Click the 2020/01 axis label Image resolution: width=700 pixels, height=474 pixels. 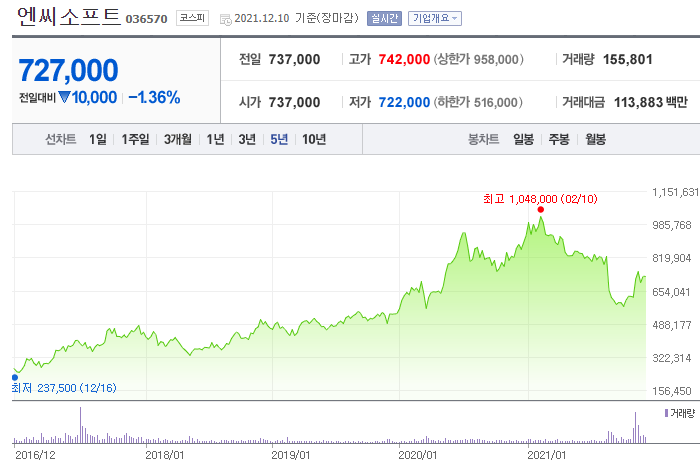coord(418,455)
